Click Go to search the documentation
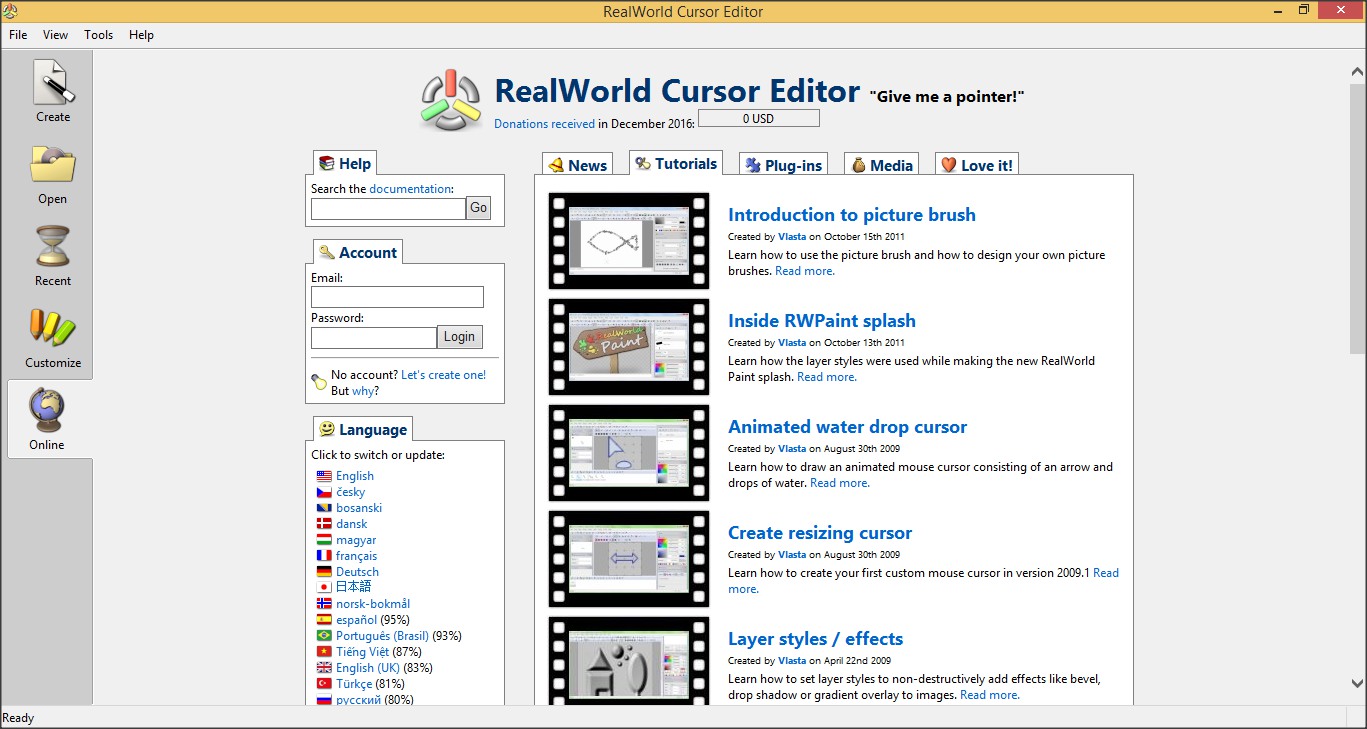The image size is (1367, 729). [x=477, y=208]
